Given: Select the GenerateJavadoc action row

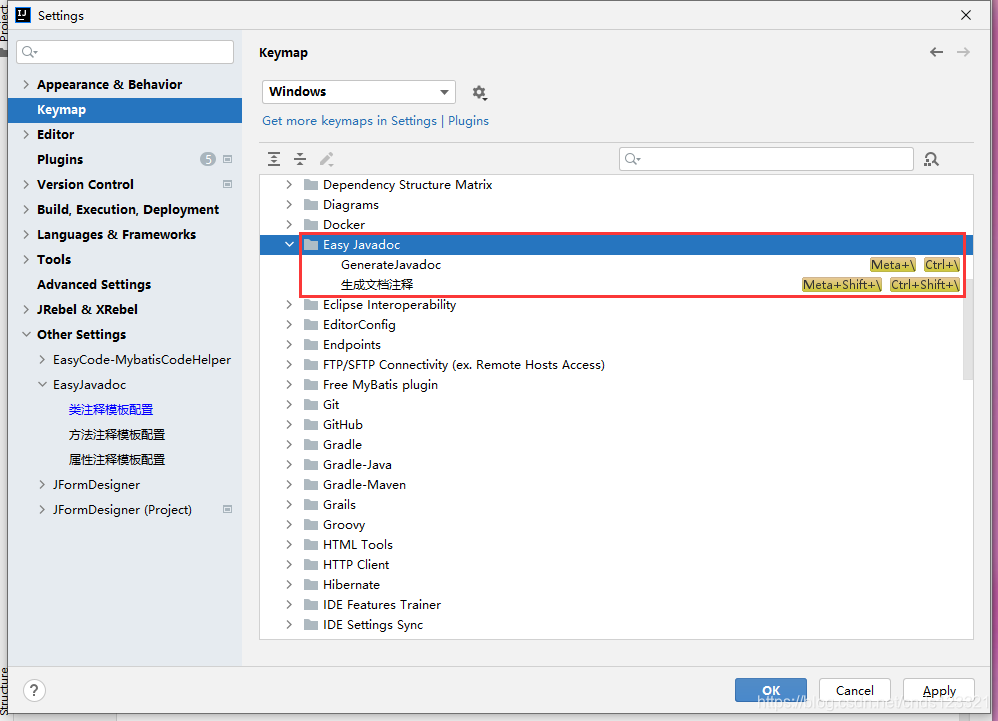Looking at the screenshot, I should (x=616, y=265).
